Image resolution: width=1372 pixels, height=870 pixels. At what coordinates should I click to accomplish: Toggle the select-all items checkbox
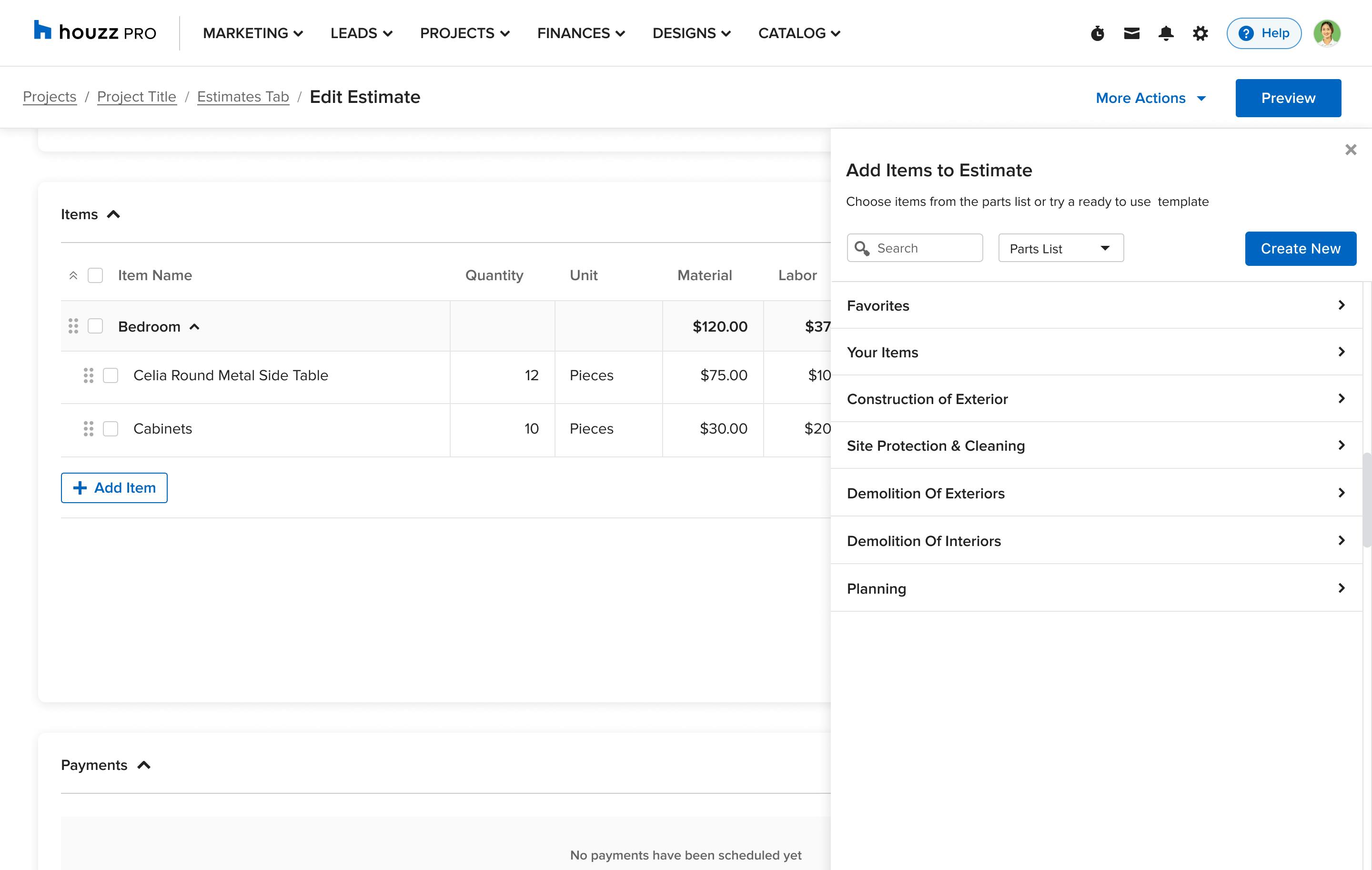click(x=95, y=276)
